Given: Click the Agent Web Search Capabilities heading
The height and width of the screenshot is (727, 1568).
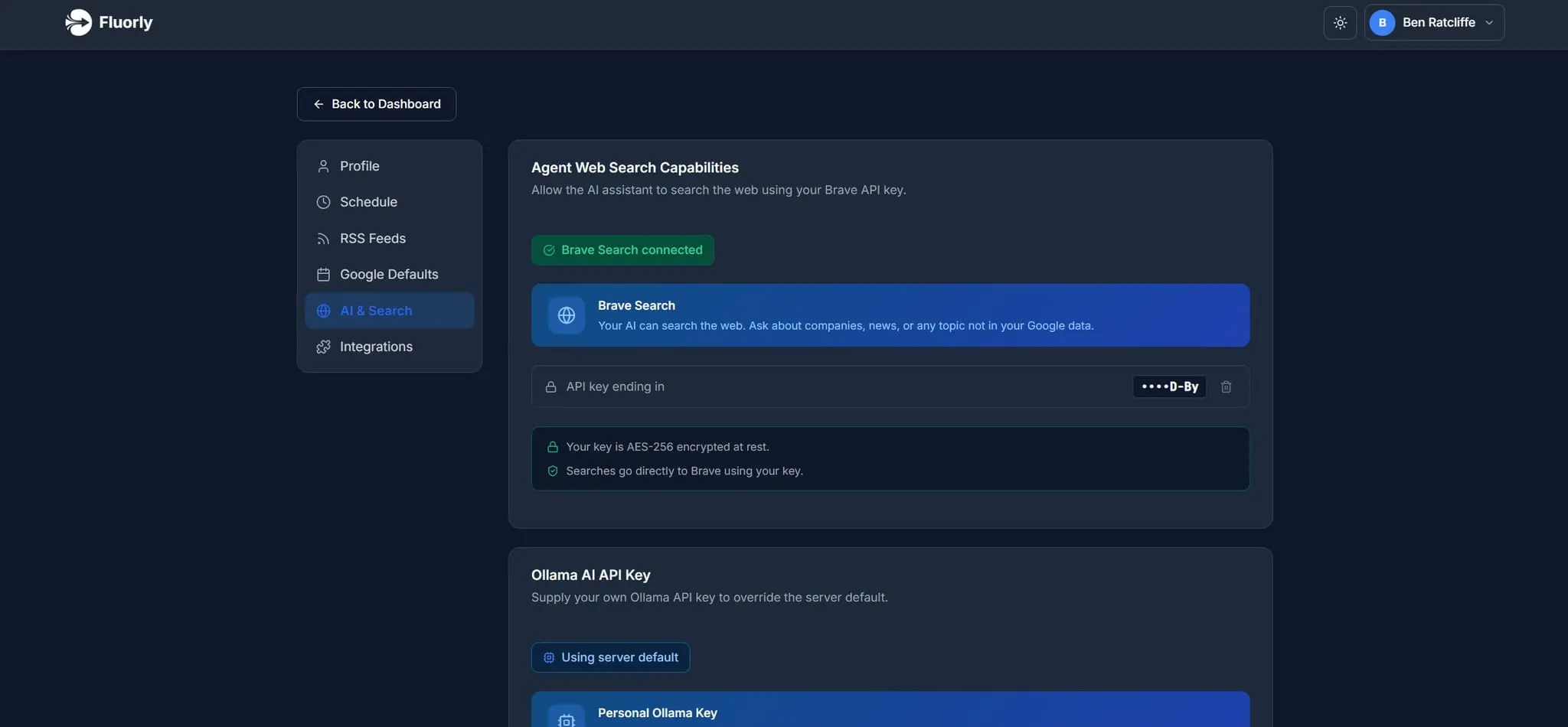Looking at the screenshot, I should [x=635, y=168].
